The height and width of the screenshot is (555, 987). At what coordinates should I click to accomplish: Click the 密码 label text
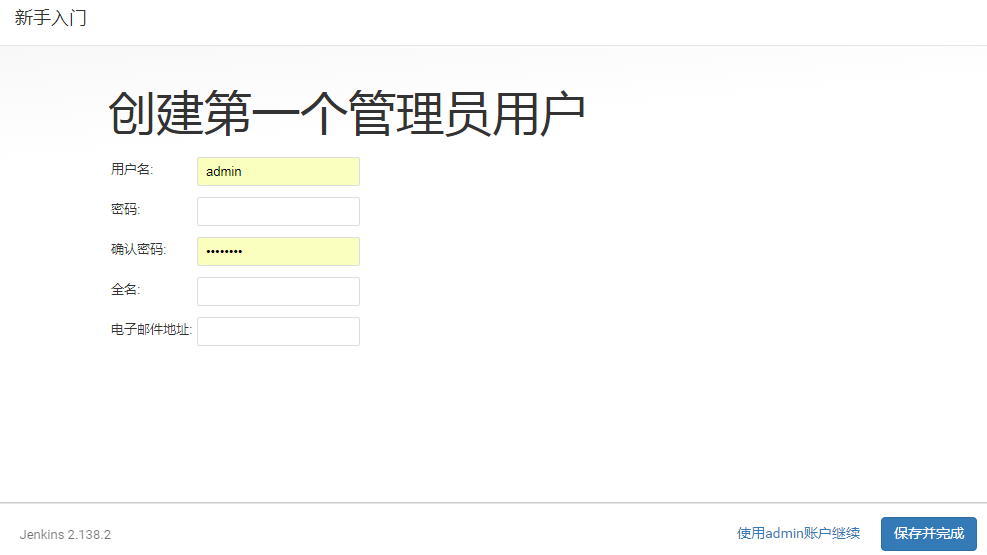pyautogui.click(x=125, y=209)
